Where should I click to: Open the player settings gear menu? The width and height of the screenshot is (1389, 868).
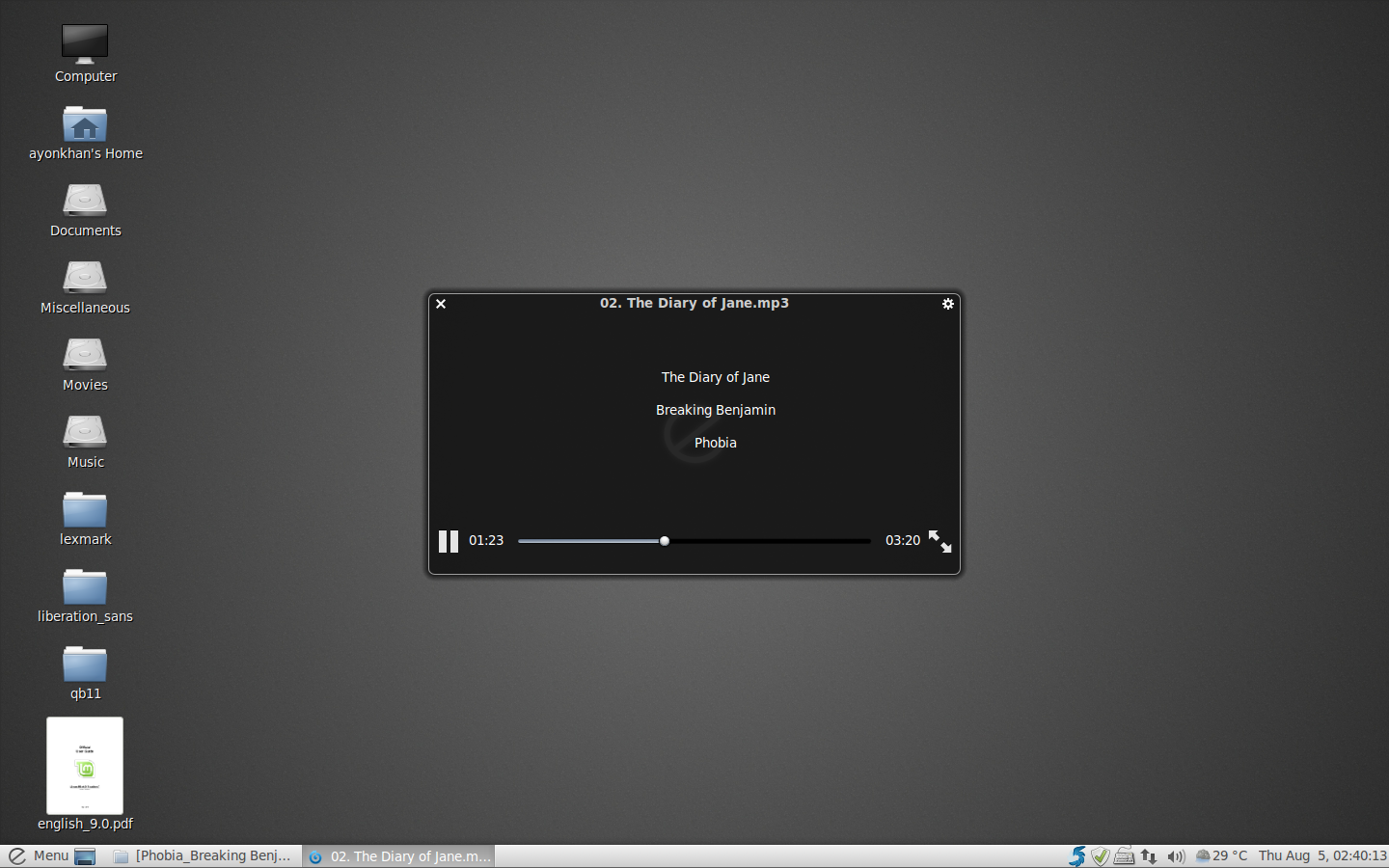(x=948, y=304)
